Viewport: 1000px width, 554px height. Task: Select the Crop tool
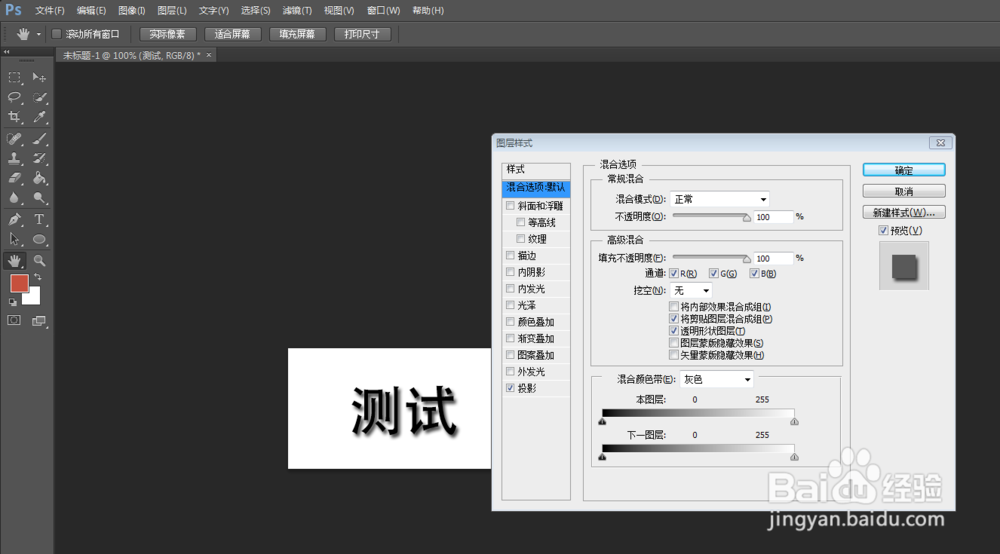coord(14,117)
